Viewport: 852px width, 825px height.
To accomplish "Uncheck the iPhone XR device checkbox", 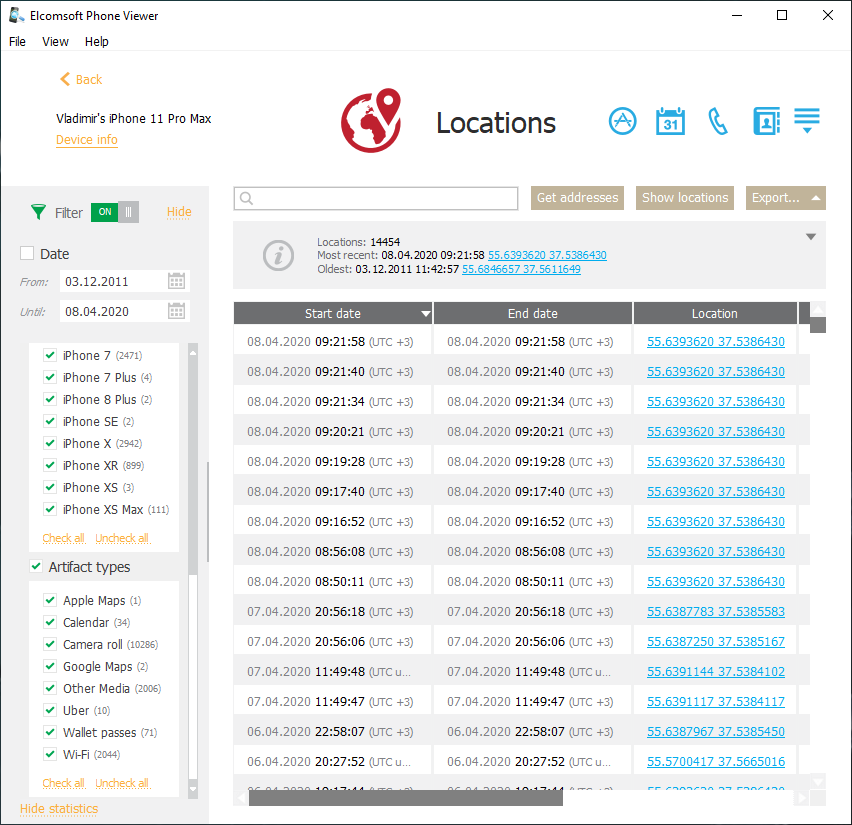I will 50,465.
